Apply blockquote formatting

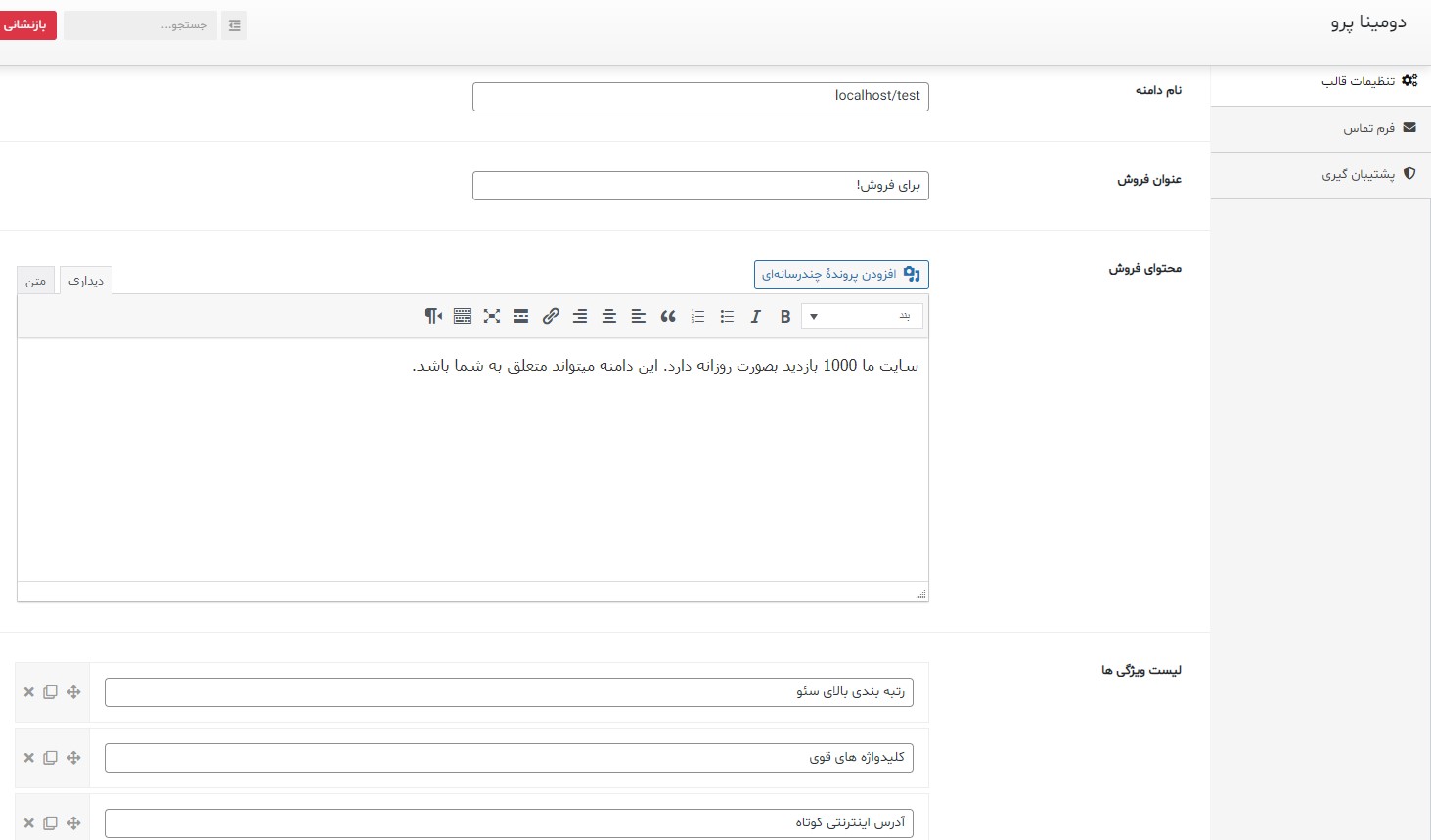click(x=668, y=316)
